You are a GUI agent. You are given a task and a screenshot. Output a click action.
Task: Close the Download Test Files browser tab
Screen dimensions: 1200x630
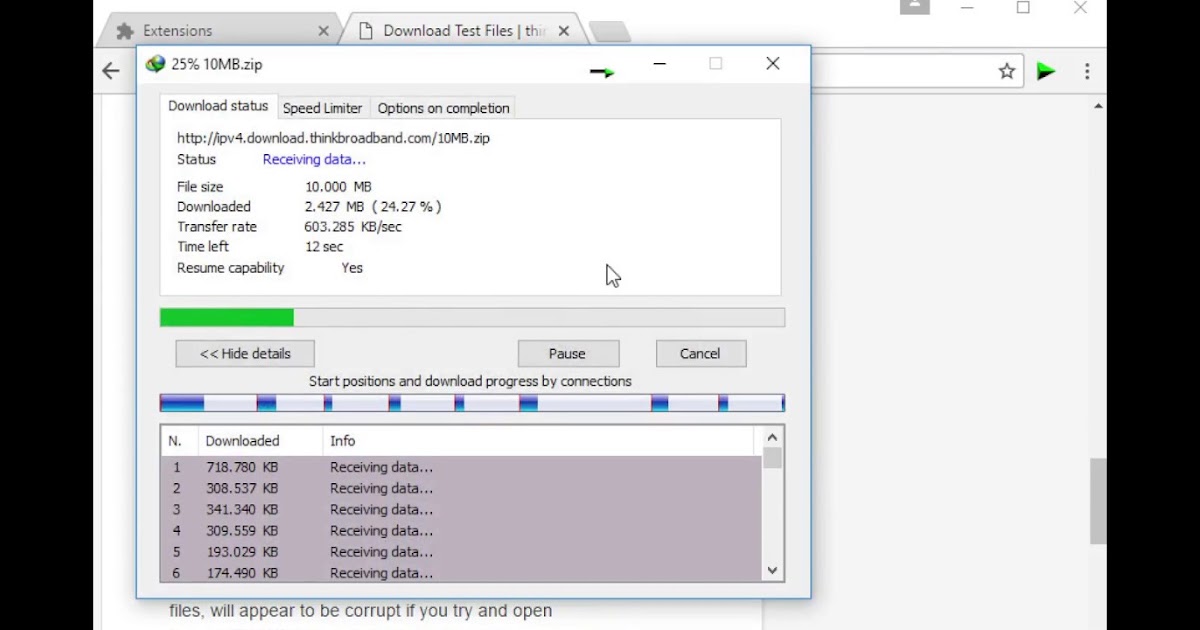pyautogui.click(x=564, y=31)
